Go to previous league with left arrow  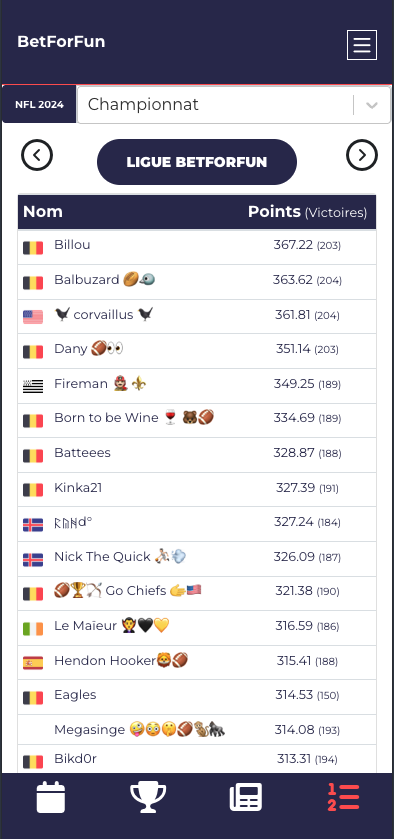37,156
